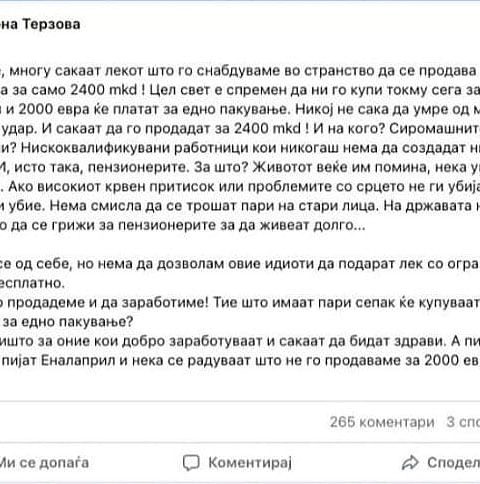Click the word Нисkоквалификувани in the post
Screen dimensions: 480x484
click(95, 148)
